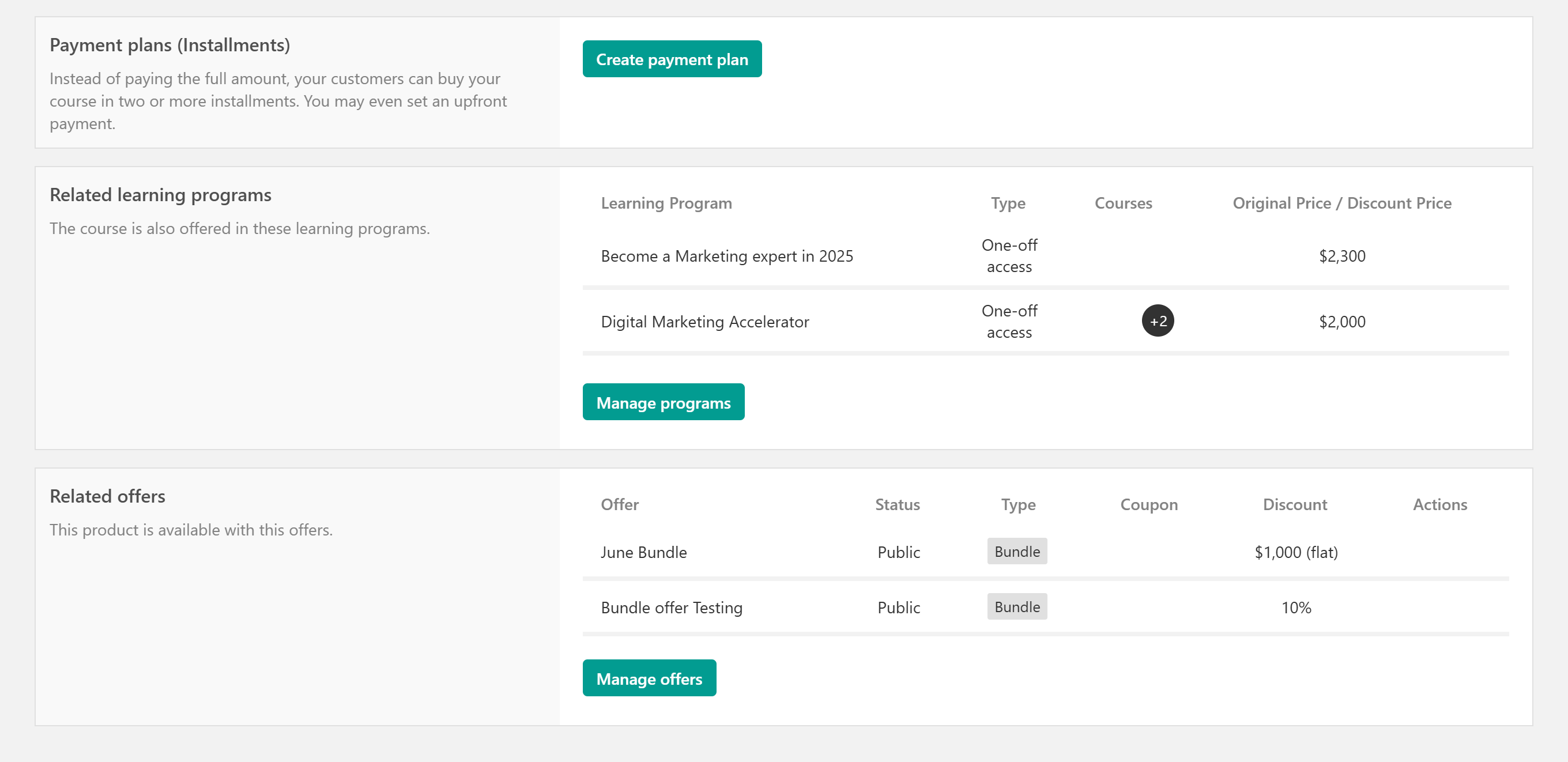Image resolution: width=1568 pixels, height=762 pixels.
Task: Click the Create payment plan button
Action: point(672,59)
